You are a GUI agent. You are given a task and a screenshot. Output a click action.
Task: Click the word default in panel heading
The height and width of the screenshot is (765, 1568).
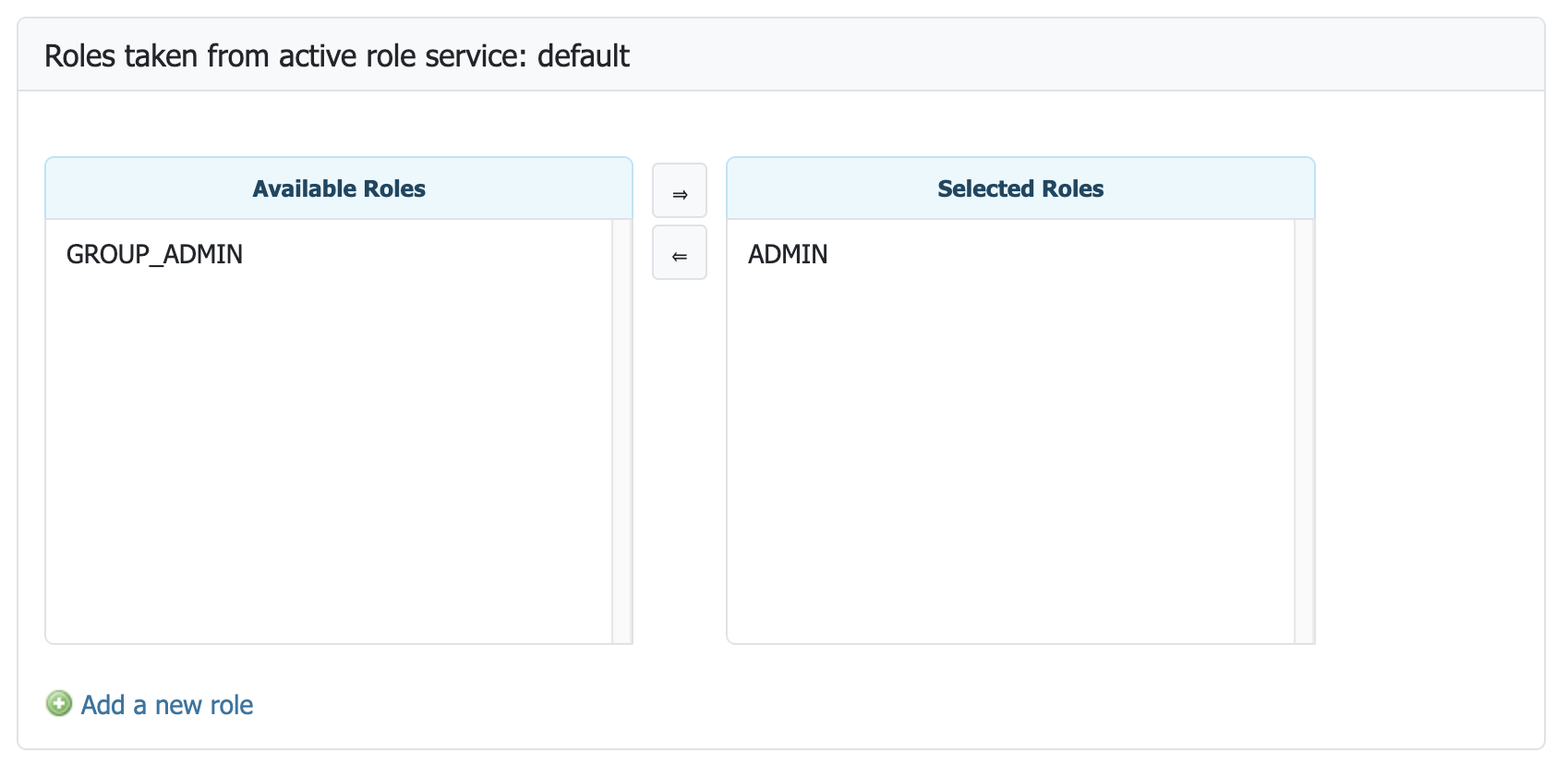pyautogui.click(x=584, y=56)
